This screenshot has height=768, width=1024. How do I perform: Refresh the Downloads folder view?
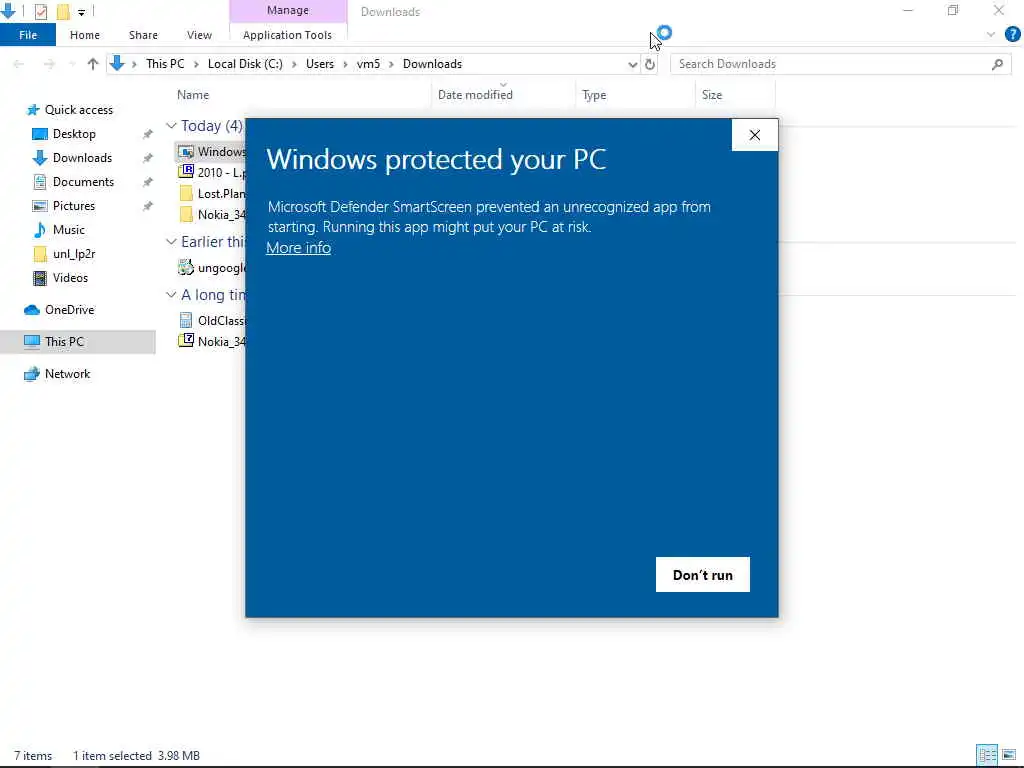650,64
